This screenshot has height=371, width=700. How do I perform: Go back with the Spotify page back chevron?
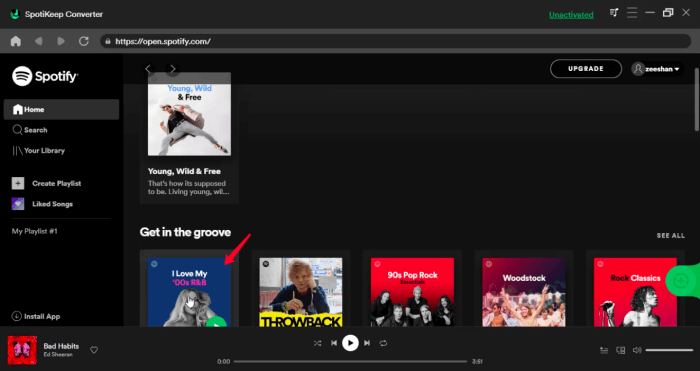148,69
